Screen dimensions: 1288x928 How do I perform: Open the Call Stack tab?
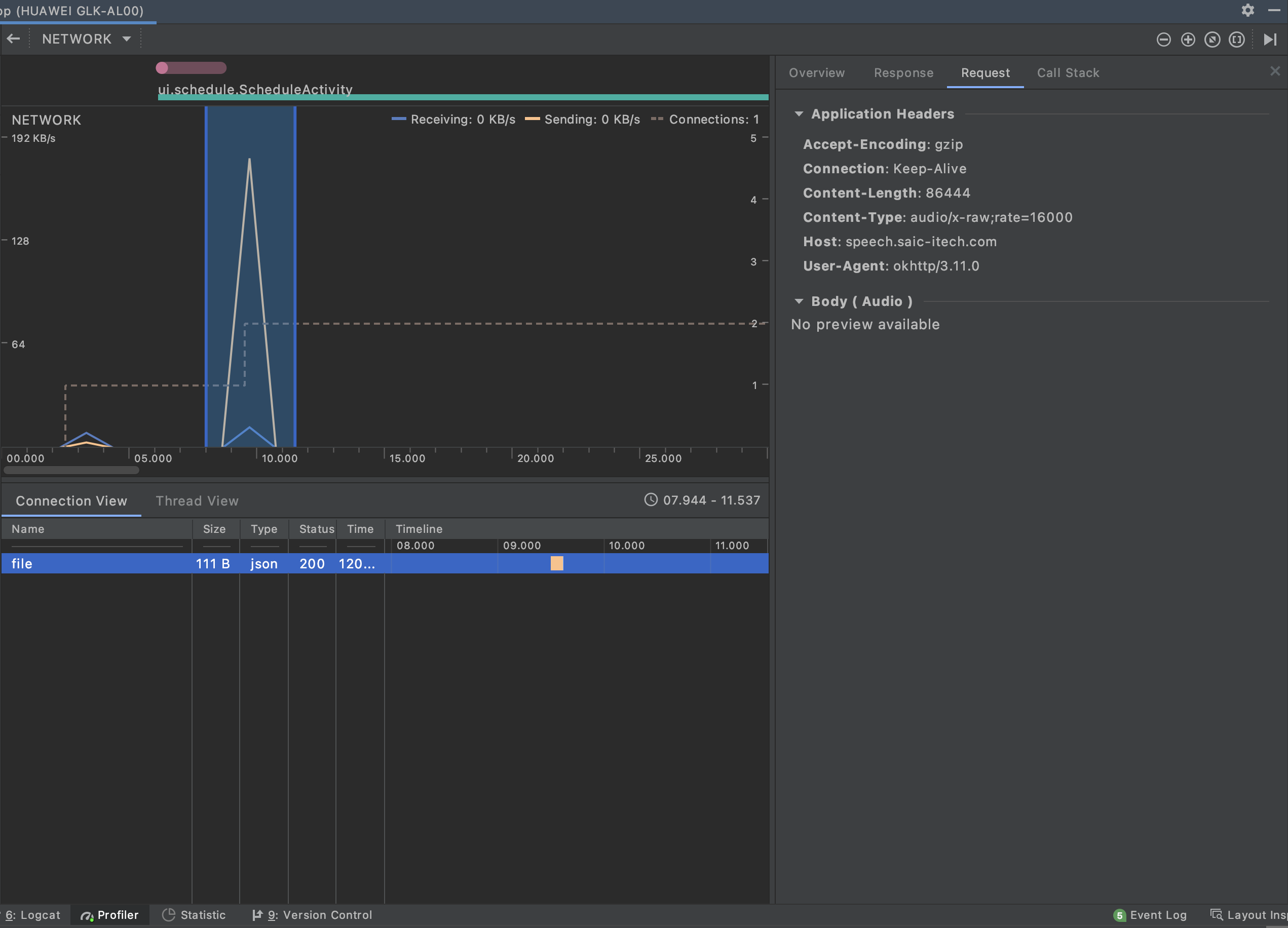1068,72
